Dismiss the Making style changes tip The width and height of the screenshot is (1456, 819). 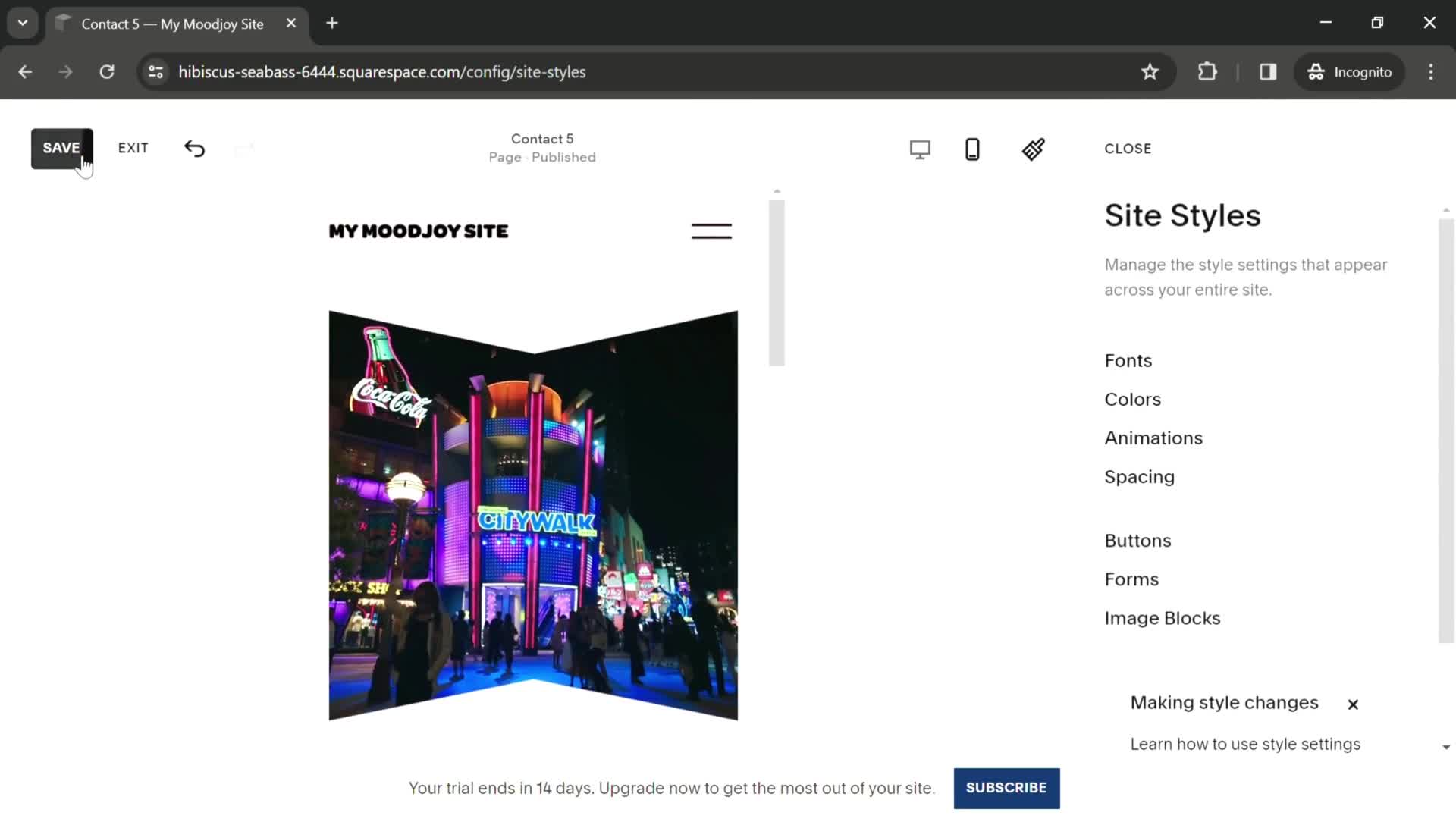(1353, 704)
